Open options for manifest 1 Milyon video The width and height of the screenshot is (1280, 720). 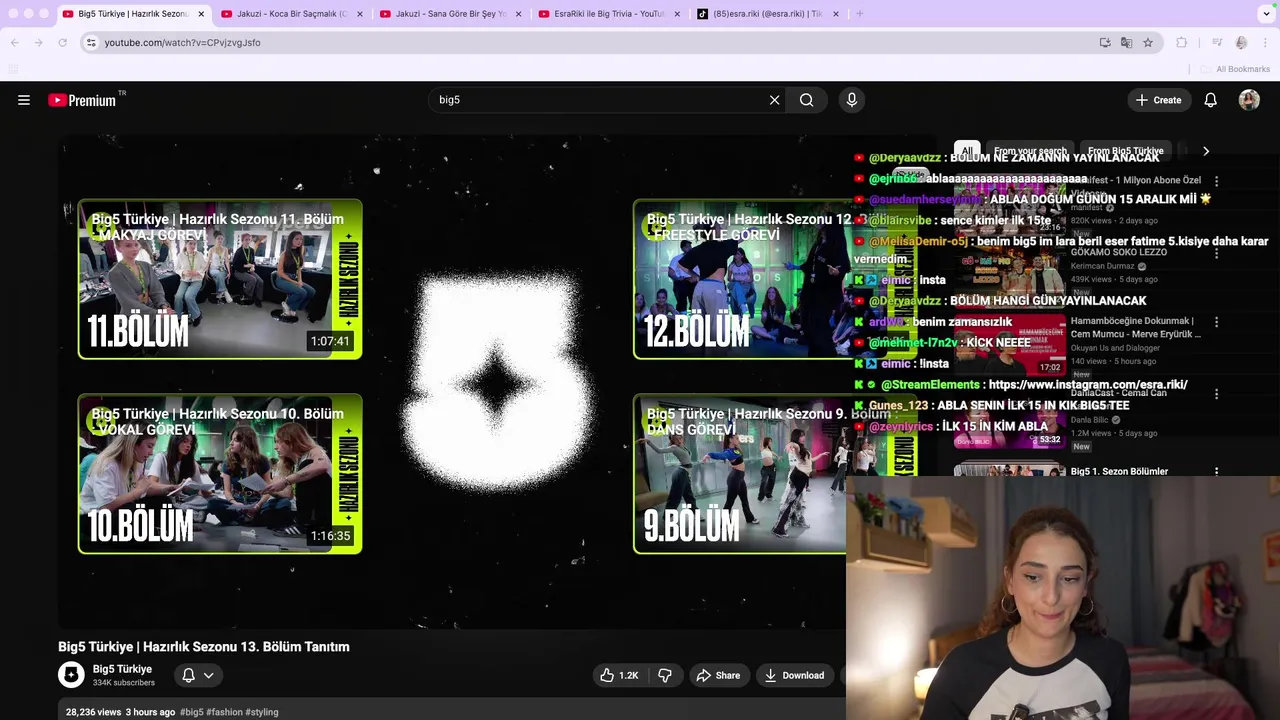coord(1216,181)
